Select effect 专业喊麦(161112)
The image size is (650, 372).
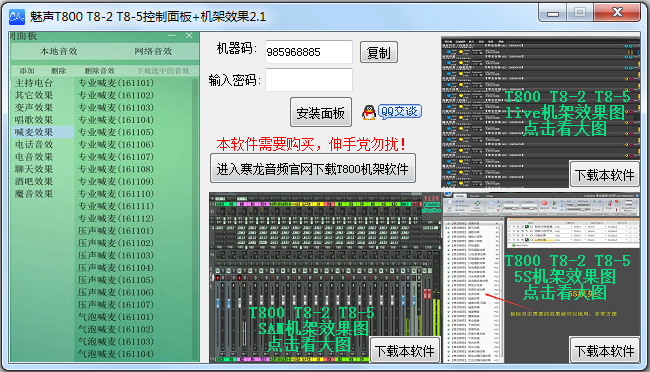click(116, 218)
